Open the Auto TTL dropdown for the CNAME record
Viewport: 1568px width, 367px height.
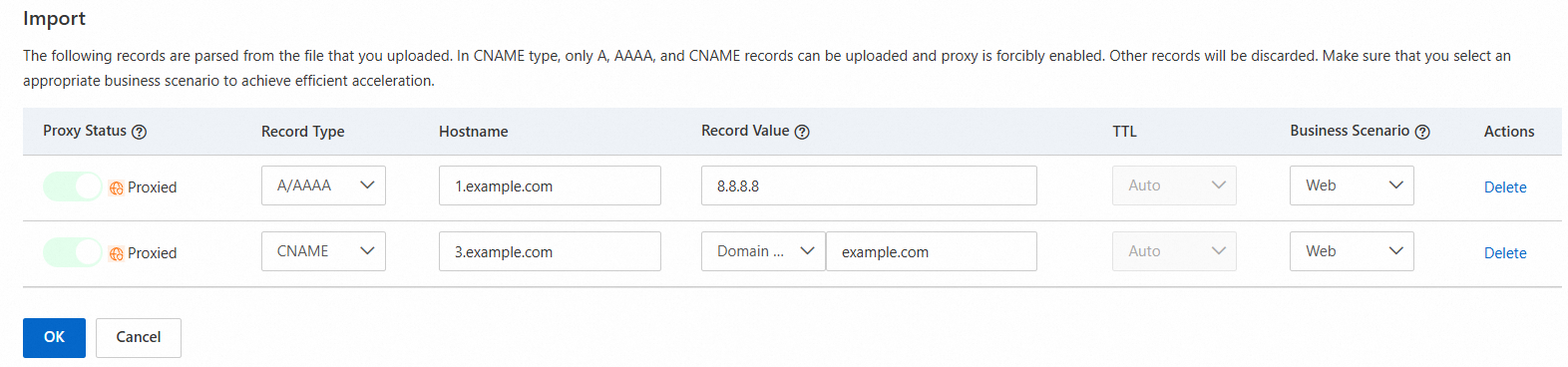coord(1174,251)
